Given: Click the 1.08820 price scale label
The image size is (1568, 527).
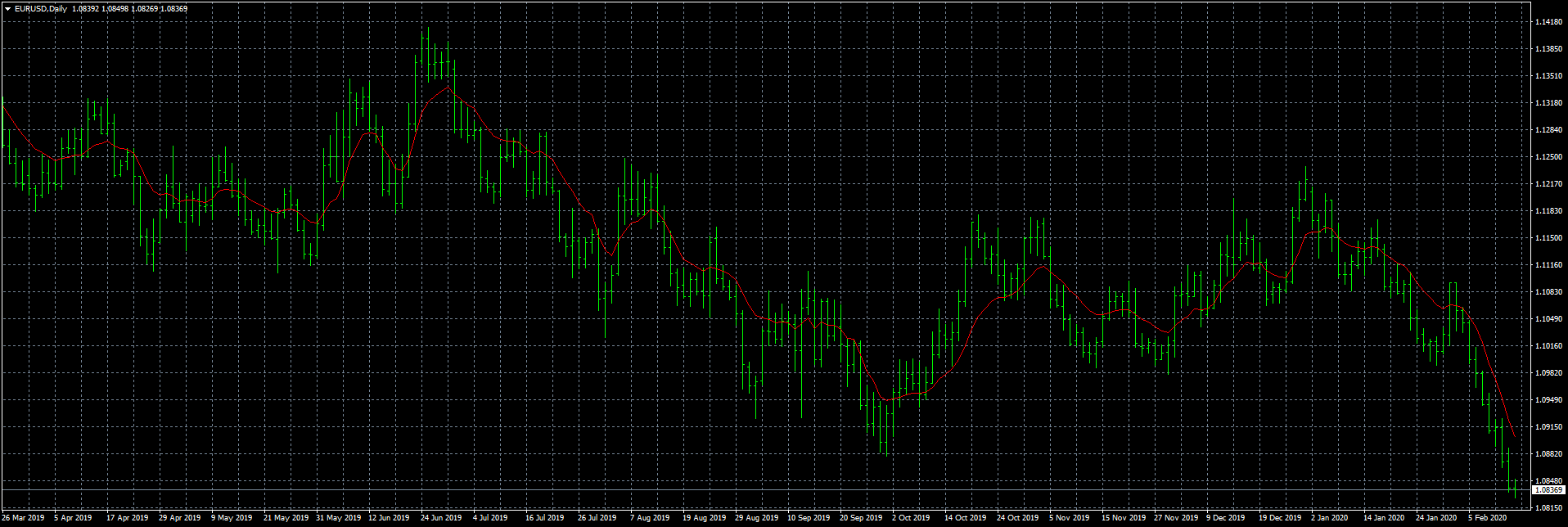Looking at the screenshot, I should pos(1548,454).
